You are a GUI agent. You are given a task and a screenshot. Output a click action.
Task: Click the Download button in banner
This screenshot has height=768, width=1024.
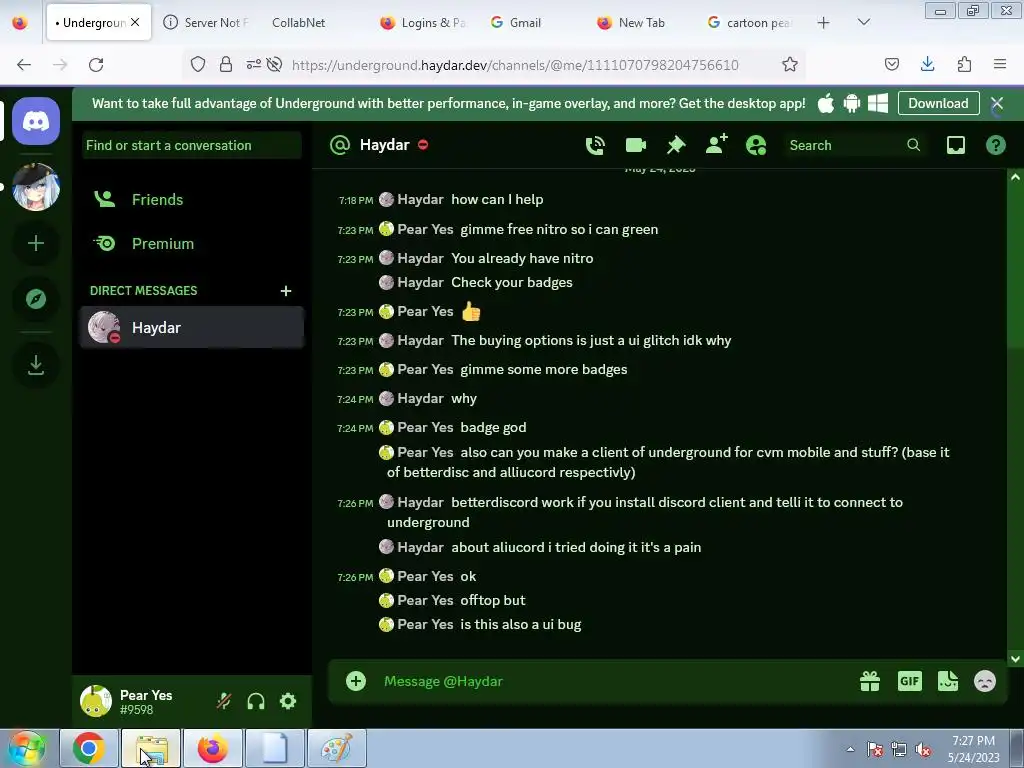[x=938, y=103]
